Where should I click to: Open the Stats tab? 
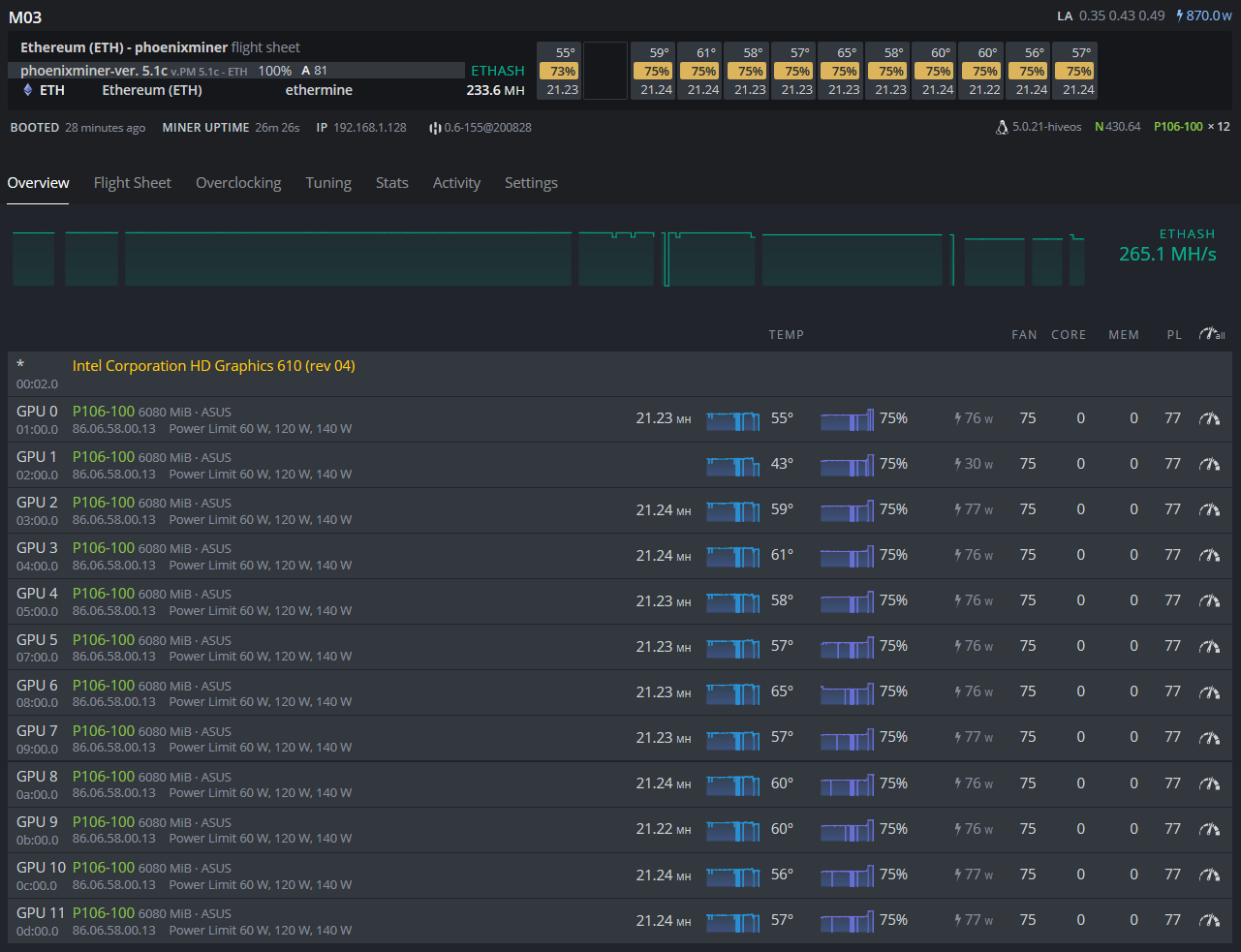(392, 183)
